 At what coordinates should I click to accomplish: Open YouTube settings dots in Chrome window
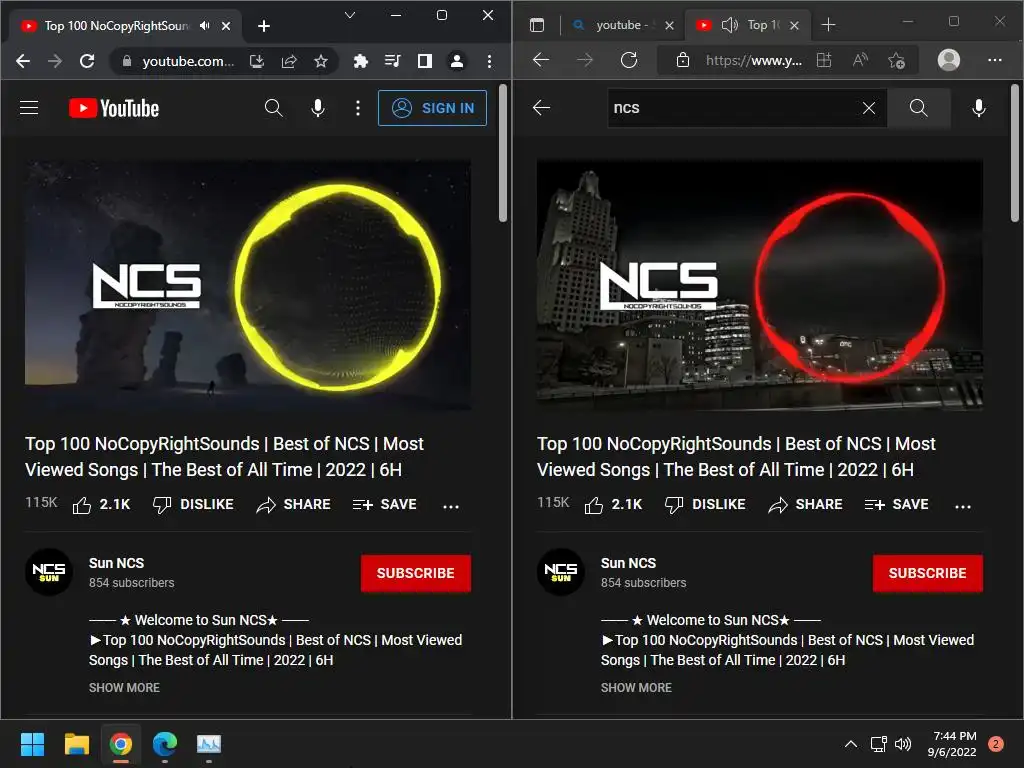pos(358,108)
